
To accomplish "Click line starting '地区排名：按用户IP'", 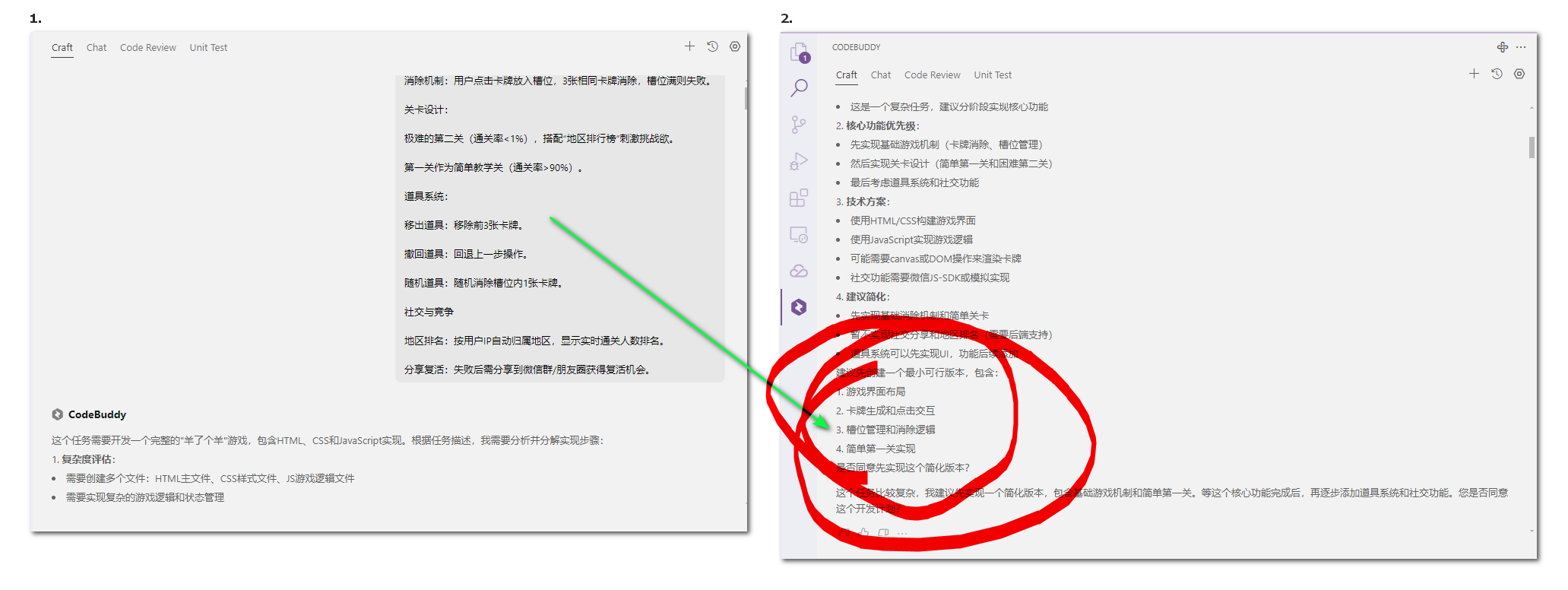I will click(x=536, y=341).
